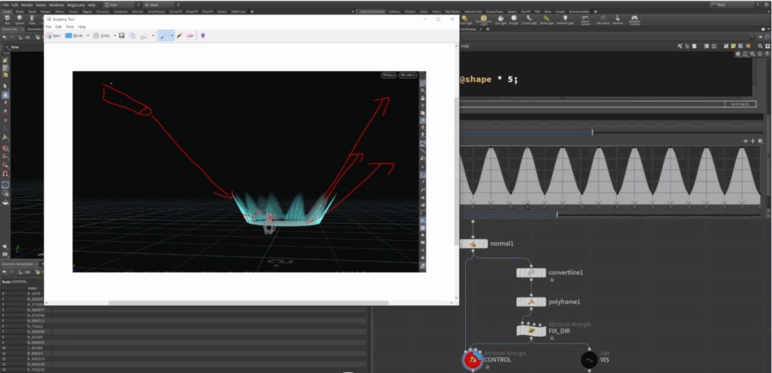Select the Sphere shelf tool in Houdini

tap(20, 19)
